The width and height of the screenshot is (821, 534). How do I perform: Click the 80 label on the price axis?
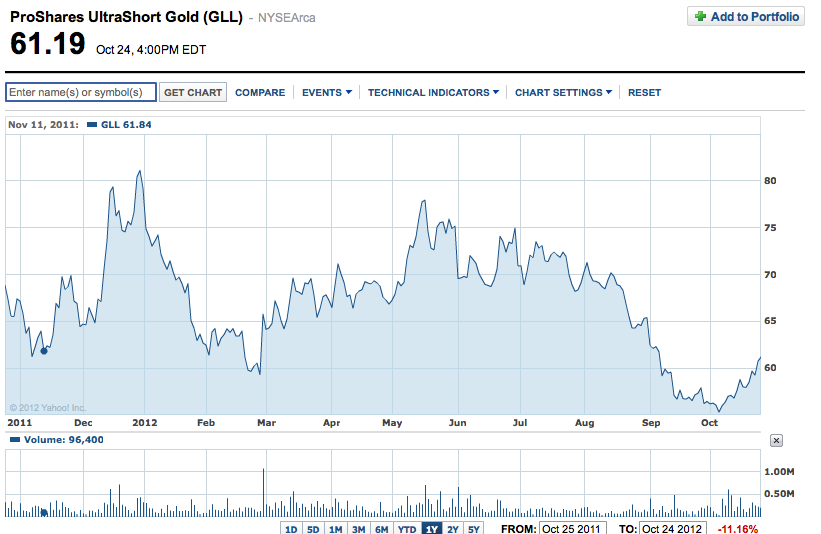pos(770,181)
